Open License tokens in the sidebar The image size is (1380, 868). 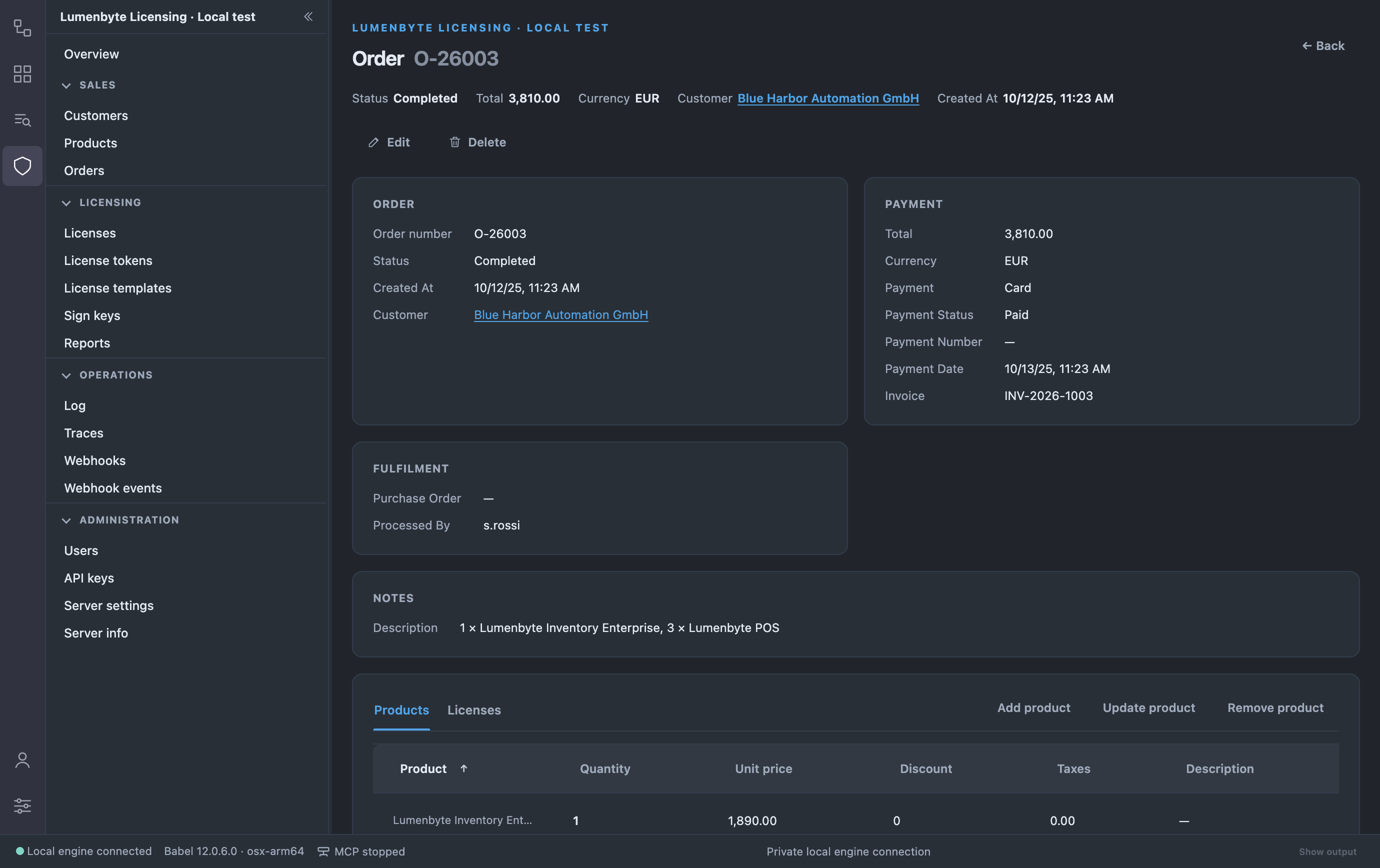[108, 260]
